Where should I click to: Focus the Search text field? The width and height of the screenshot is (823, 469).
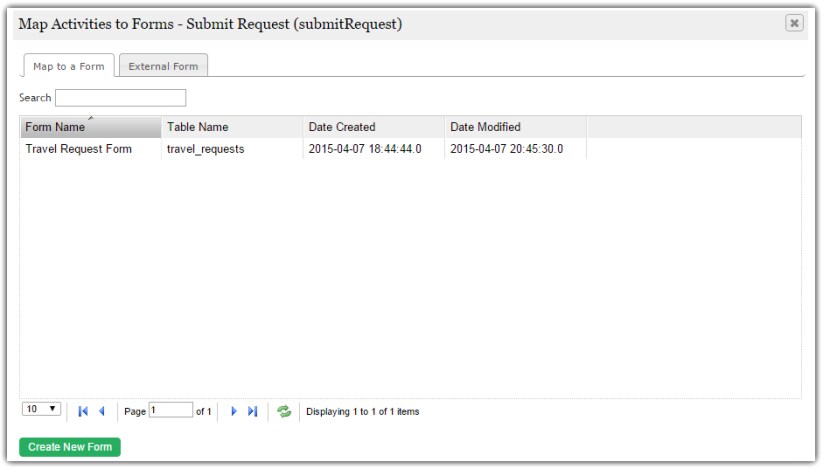[x=120, y=98]
